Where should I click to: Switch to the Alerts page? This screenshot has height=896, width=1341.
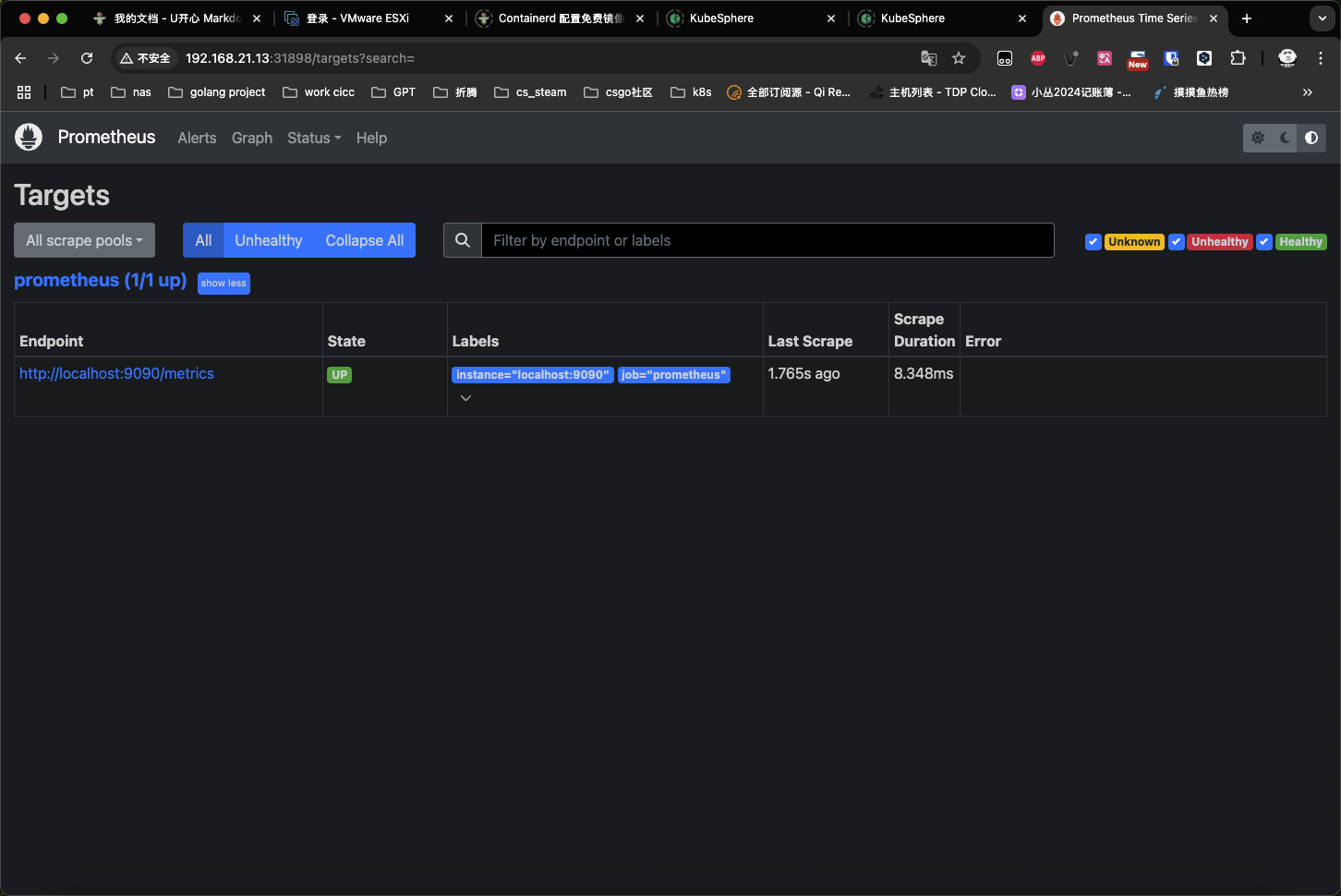pyautogui.click(x=197, y=138)
